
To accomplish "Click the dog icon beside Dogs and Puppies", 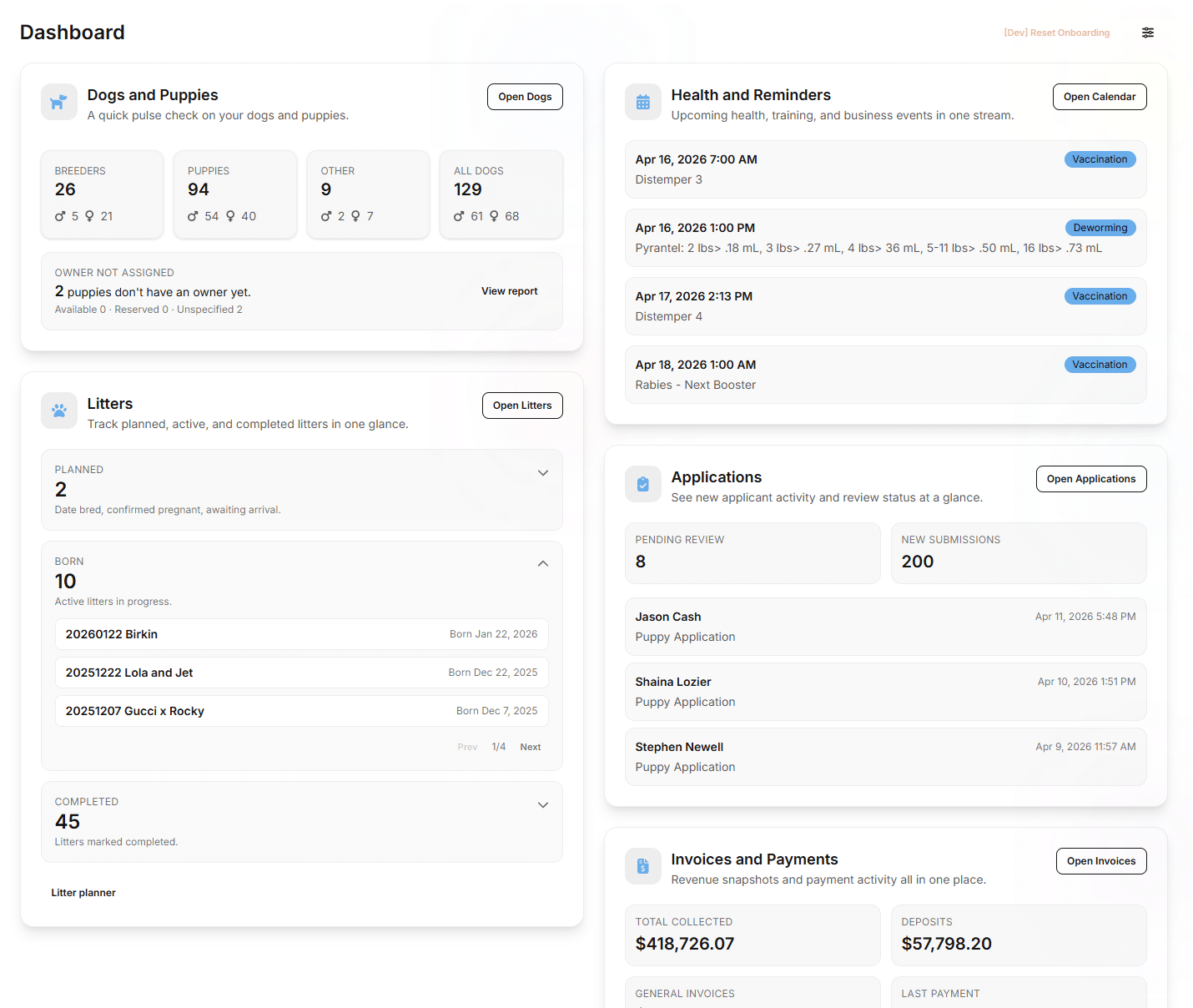I will (58, 103).
